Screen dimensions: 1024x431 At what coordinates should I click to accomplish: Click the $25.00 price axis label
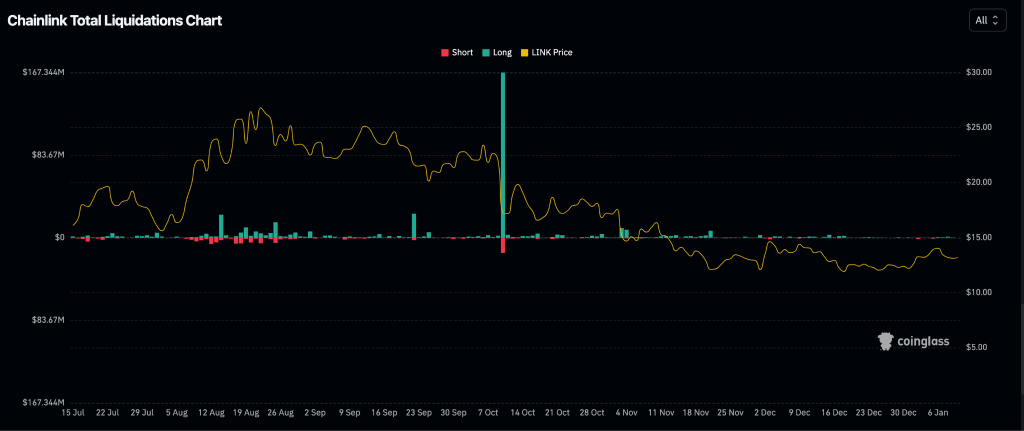tap(979, 127)
